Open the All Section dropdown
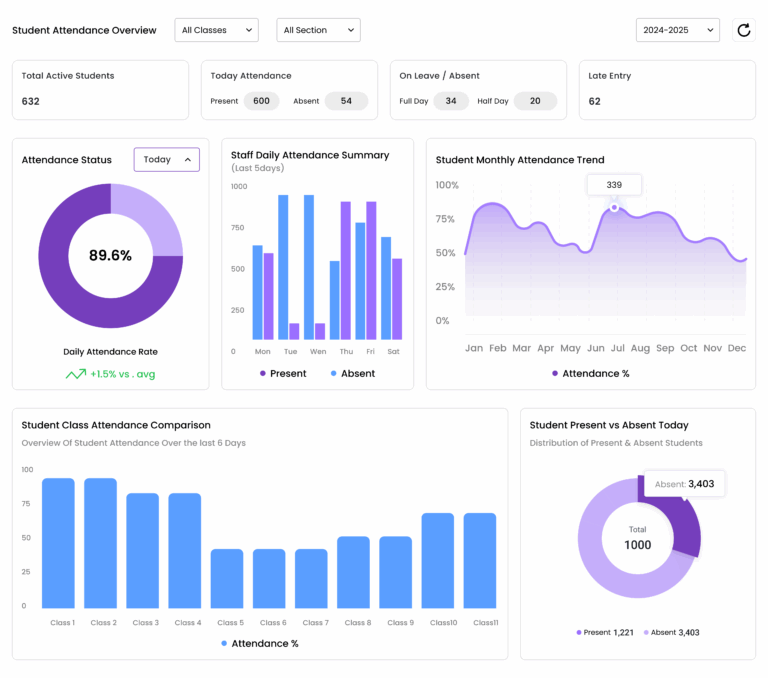 [318, 30]
